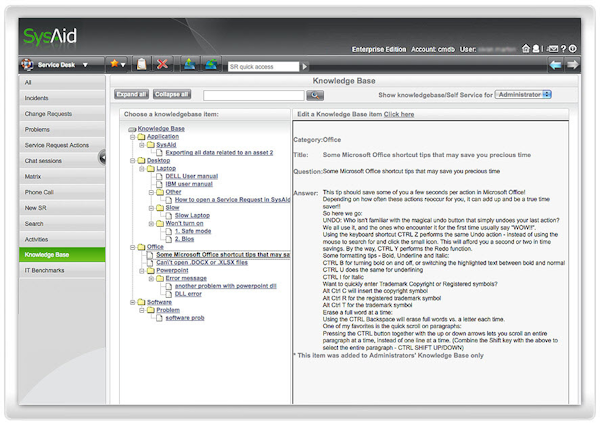Collapse the Other folder node

[x=151, y=192]
